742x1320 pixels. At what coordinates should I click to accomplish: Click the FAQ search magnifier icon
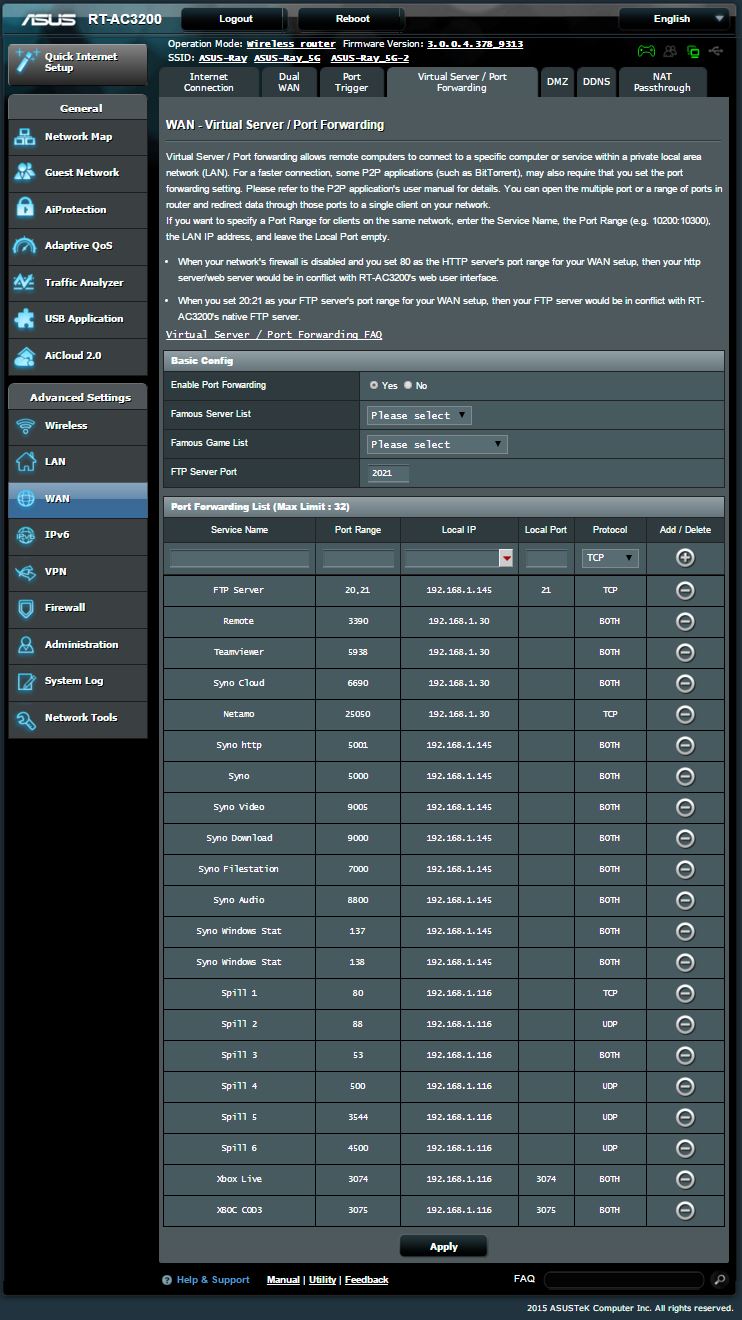(720, 1279)
